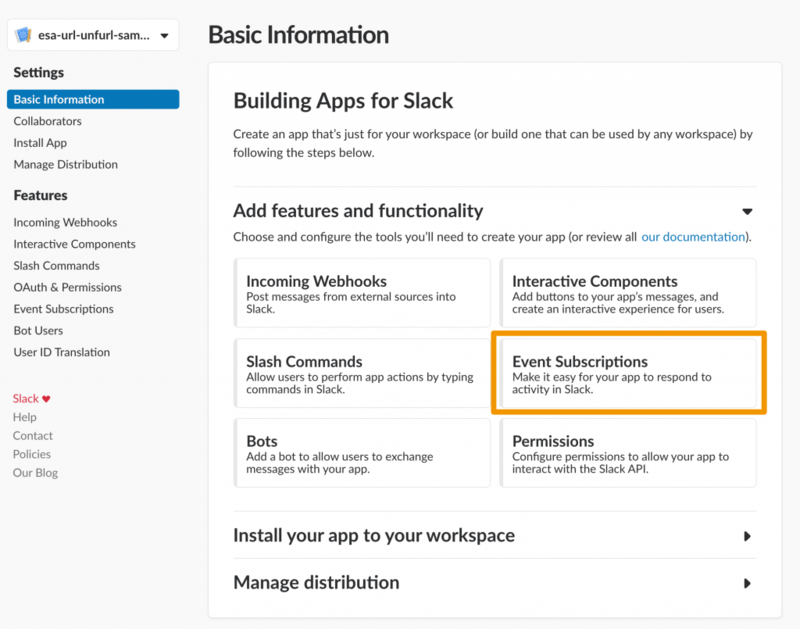This screenshot has height=629, width=800.
Task: Open Incoming Webhooks in the Features sidebar
Action: click(65, 222)
